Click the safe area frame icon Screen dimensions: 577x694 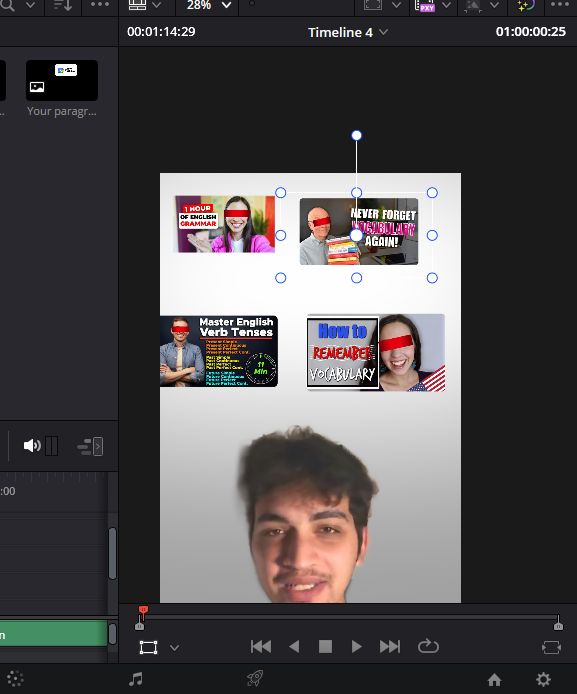373,5
